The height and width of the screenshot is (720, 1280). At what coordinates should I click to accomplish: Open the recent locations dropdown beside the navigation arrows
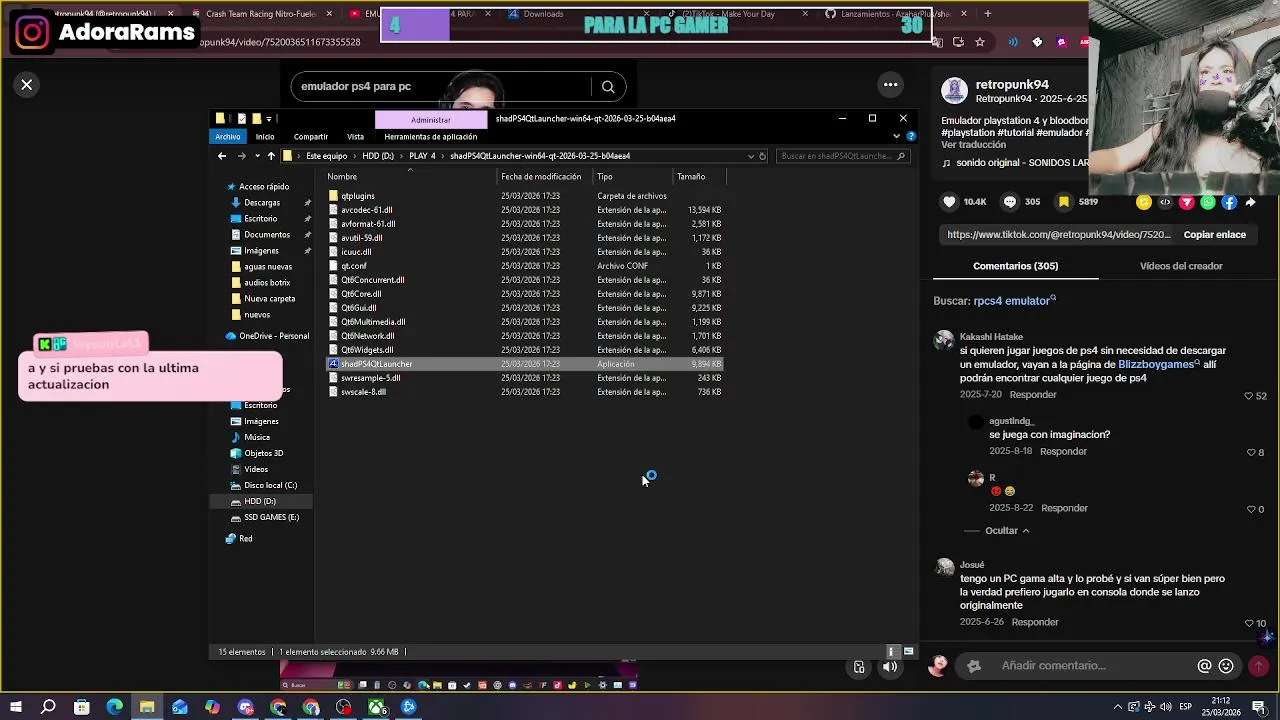coord(257,156)
